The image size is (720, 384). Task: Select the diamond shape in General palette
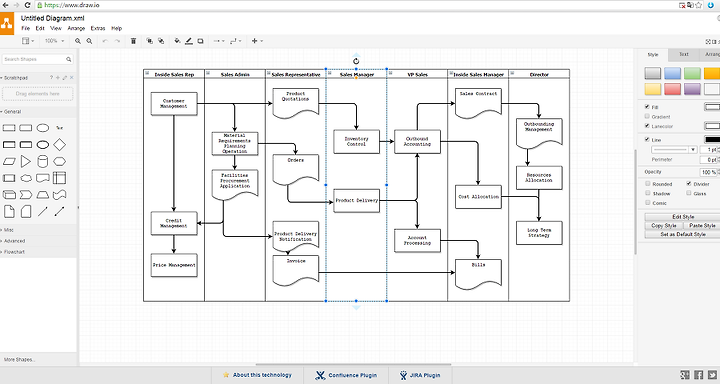pos(59,145)
